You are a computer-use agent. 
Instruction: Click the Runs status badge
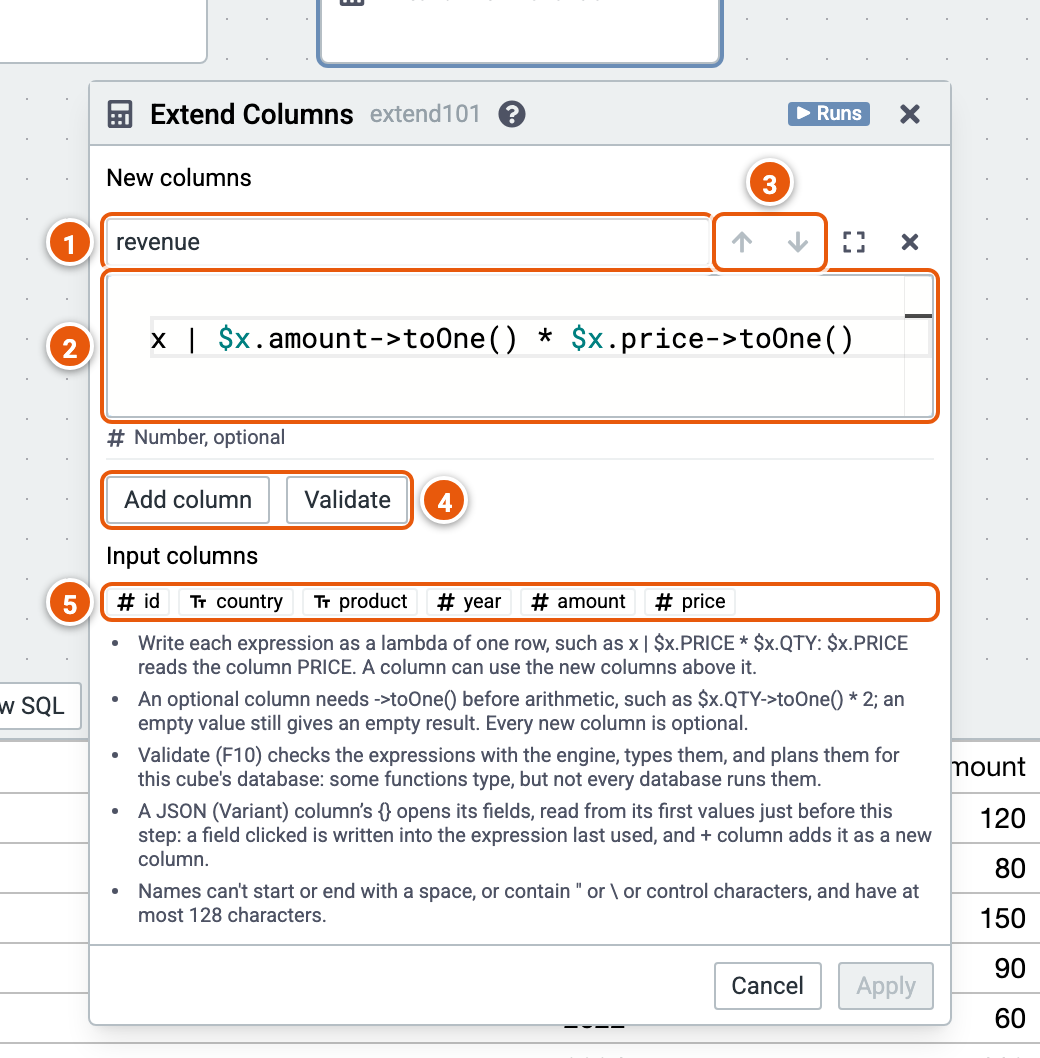click(x=828, y=113)
